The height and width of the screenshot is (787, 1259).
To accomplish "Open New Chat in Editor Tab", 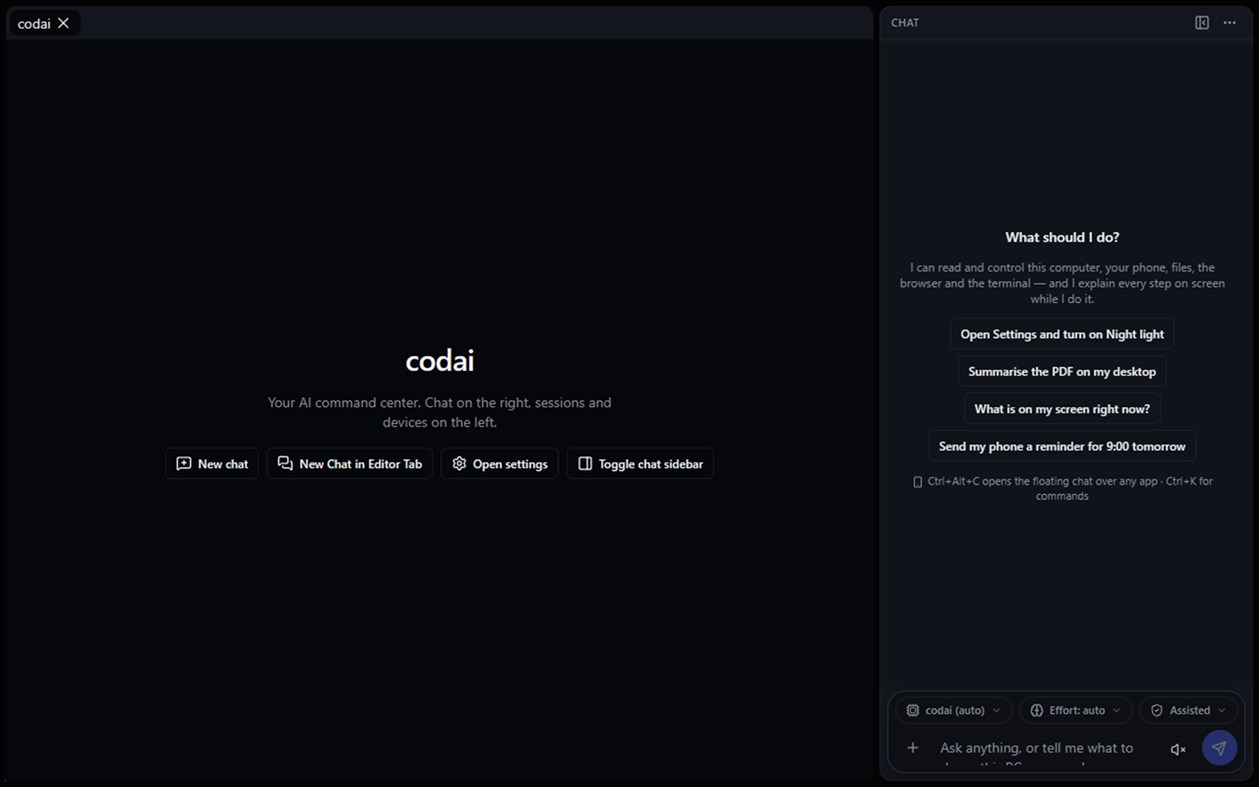I will [x=350, y=464].
